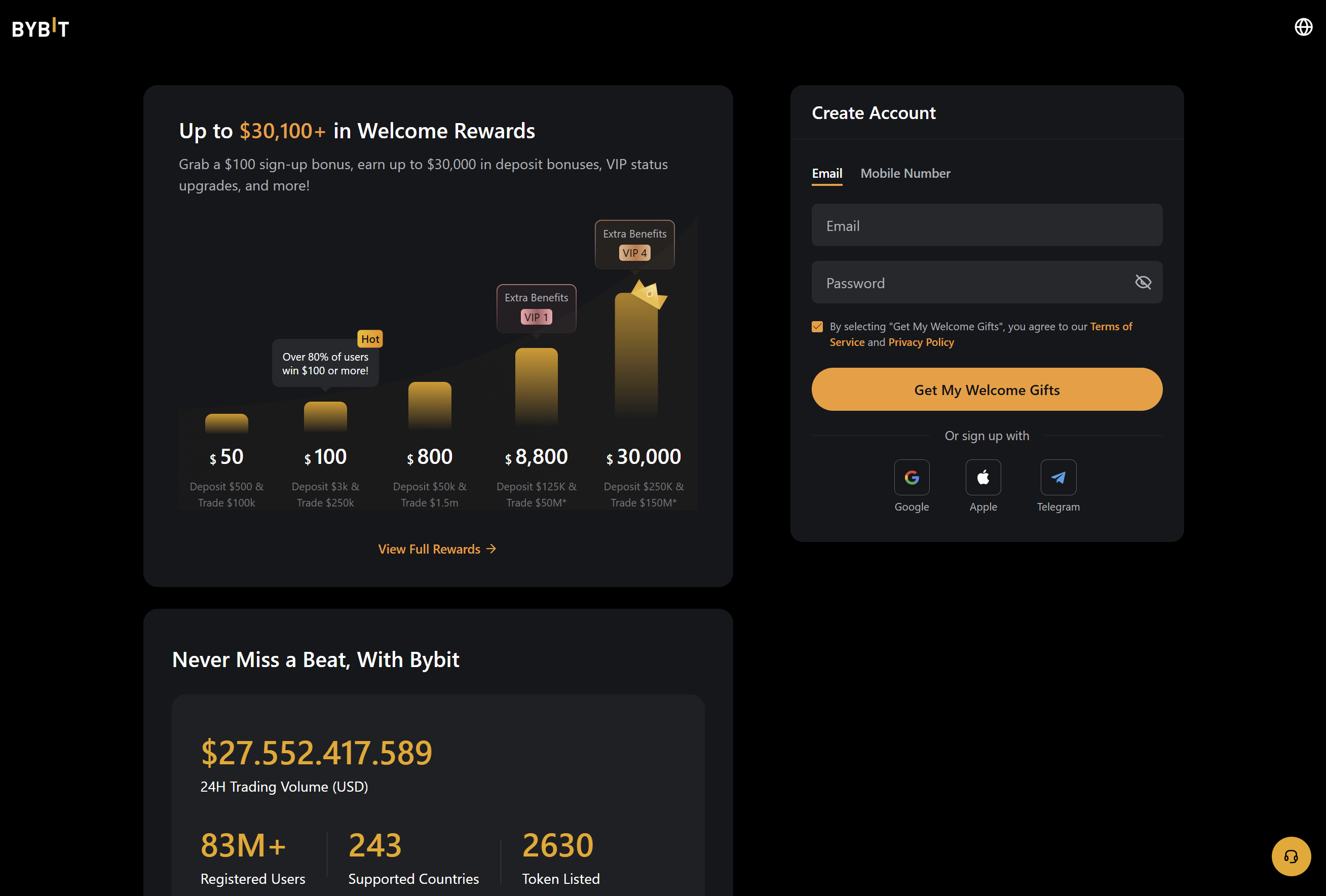This screenshot has width=1326, height=896.
Task: Toggle password visibility eye icon
Action: tap(1143, 282)
